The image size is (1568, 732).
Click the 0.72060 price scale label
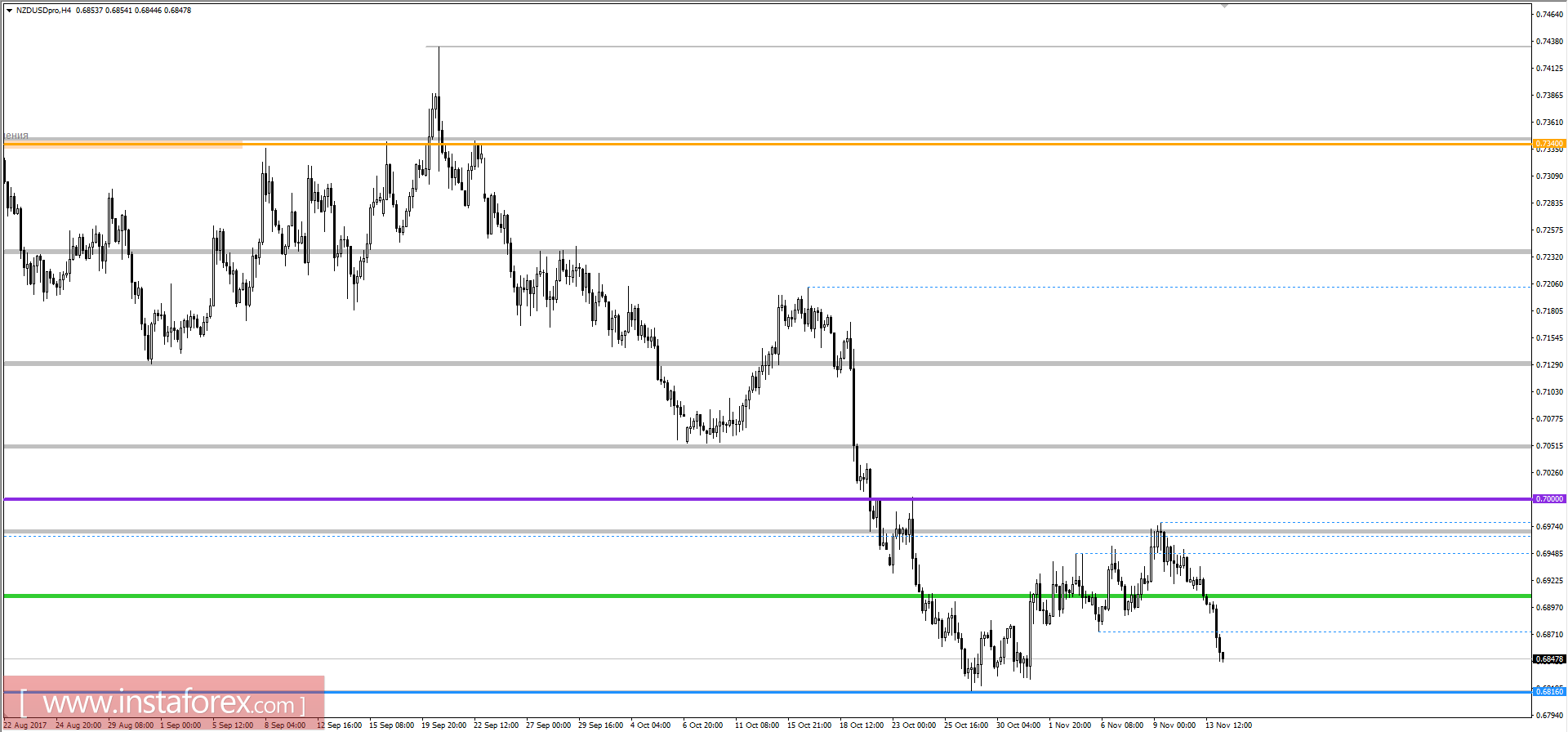(1549, 284)
